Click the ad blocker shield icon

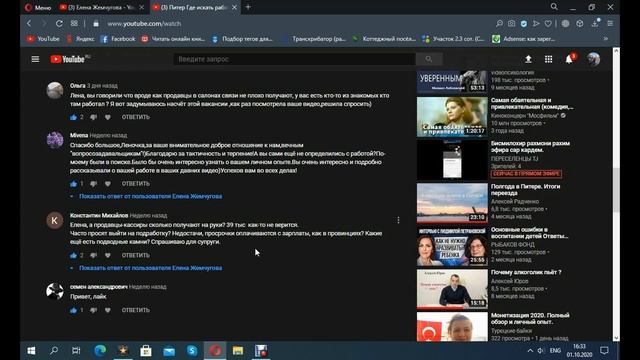[524, 24]
